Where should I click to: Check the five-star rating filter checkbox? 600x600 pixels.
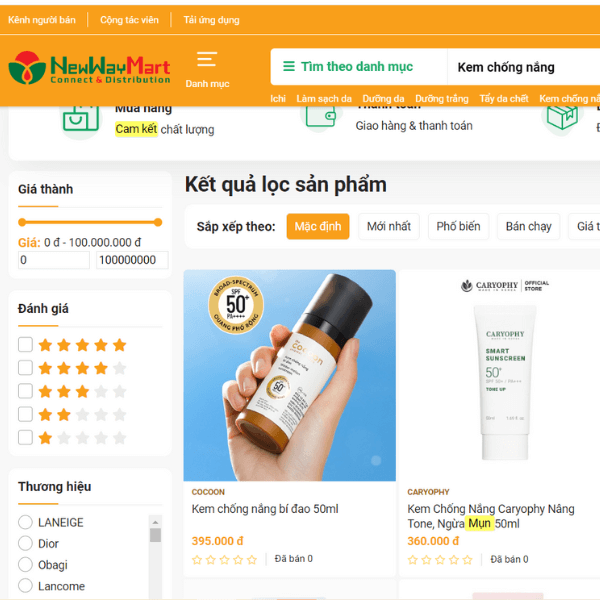coord(25,344)
